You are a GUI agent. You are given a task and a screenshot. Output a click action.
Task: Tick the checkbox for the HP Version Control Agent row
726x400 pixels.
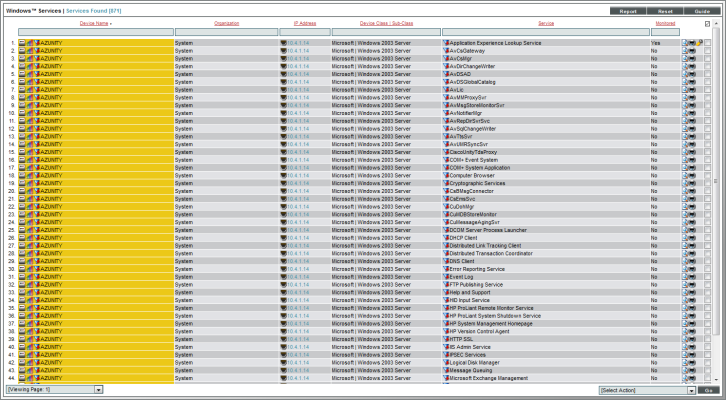pos(707,331)
